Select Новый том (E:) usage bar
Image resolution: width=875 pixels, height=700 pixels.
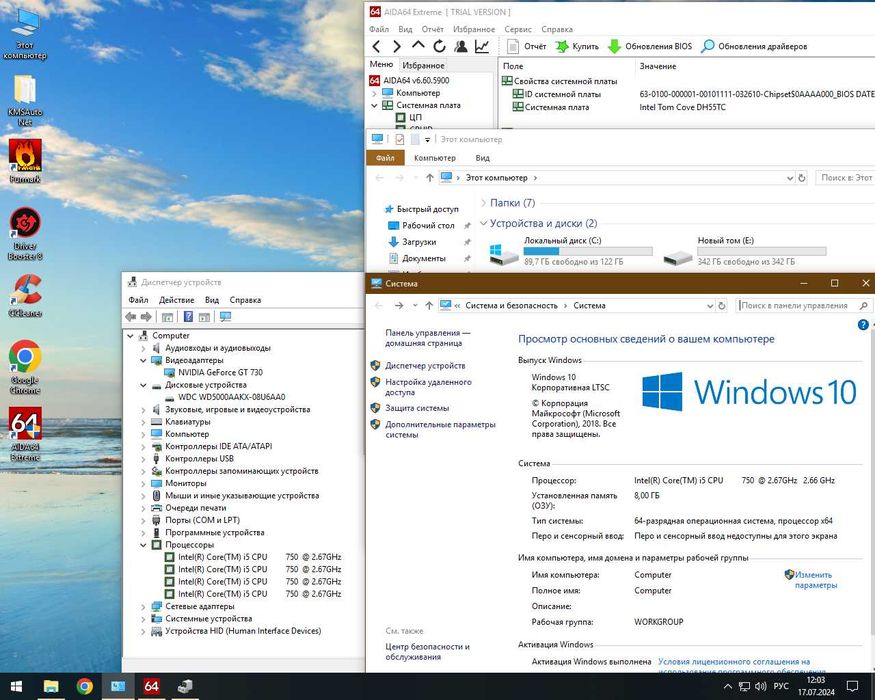[761, 252]
